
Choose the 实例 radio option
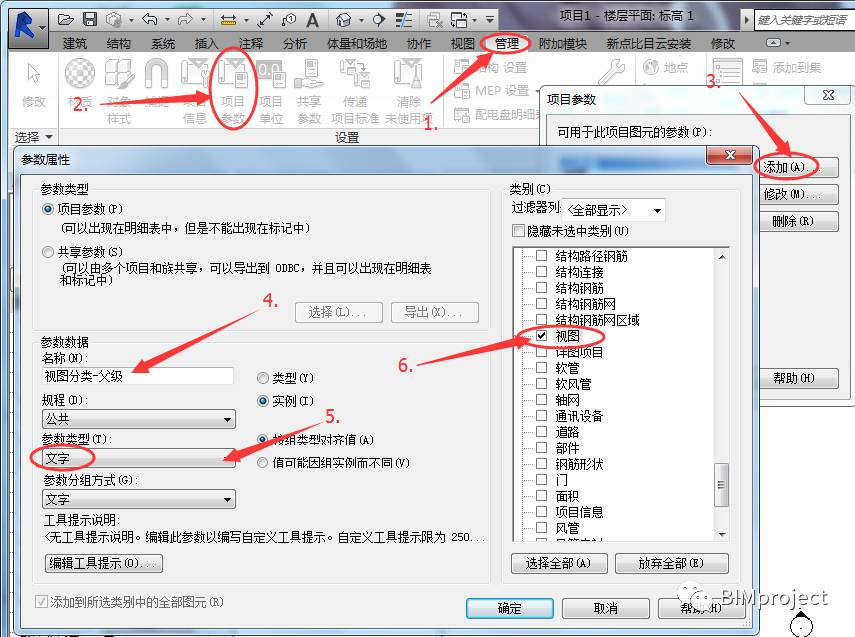pos(263,401)
